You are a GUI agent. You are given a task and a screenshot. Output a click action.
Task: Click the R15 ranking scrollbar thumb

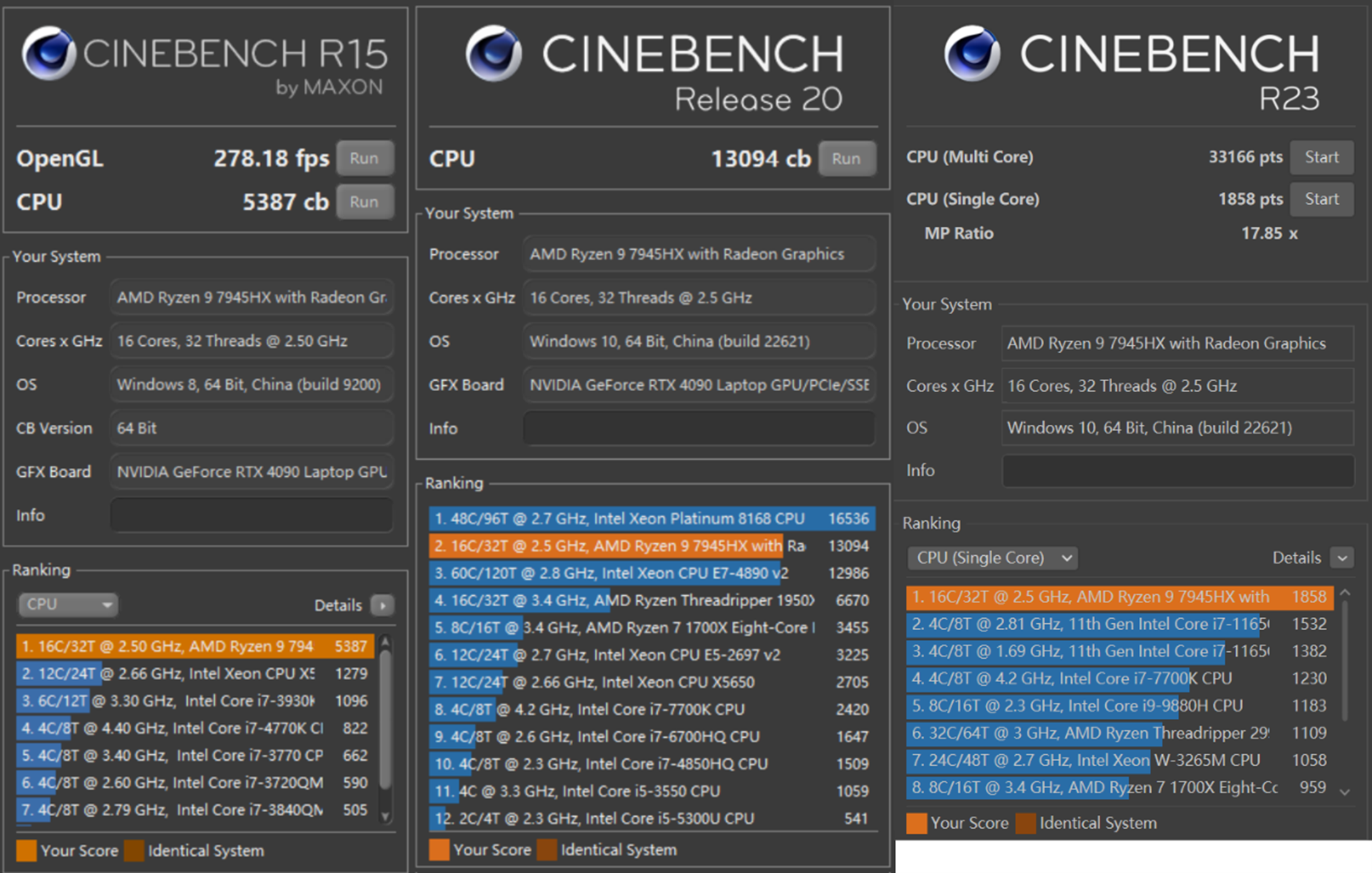pos(385,719)
